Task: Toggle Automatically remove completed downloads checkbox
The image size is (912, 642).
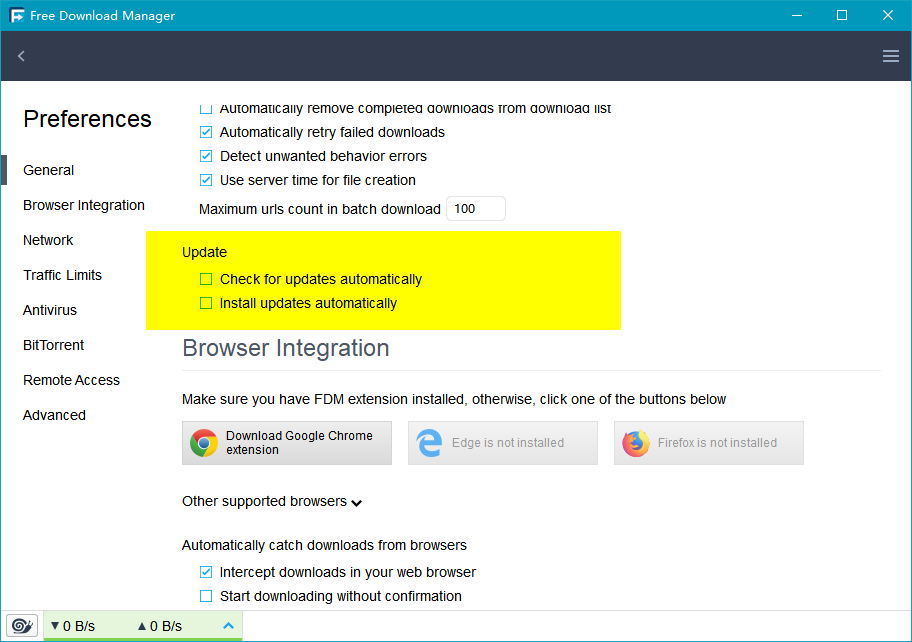Action: 206,109
